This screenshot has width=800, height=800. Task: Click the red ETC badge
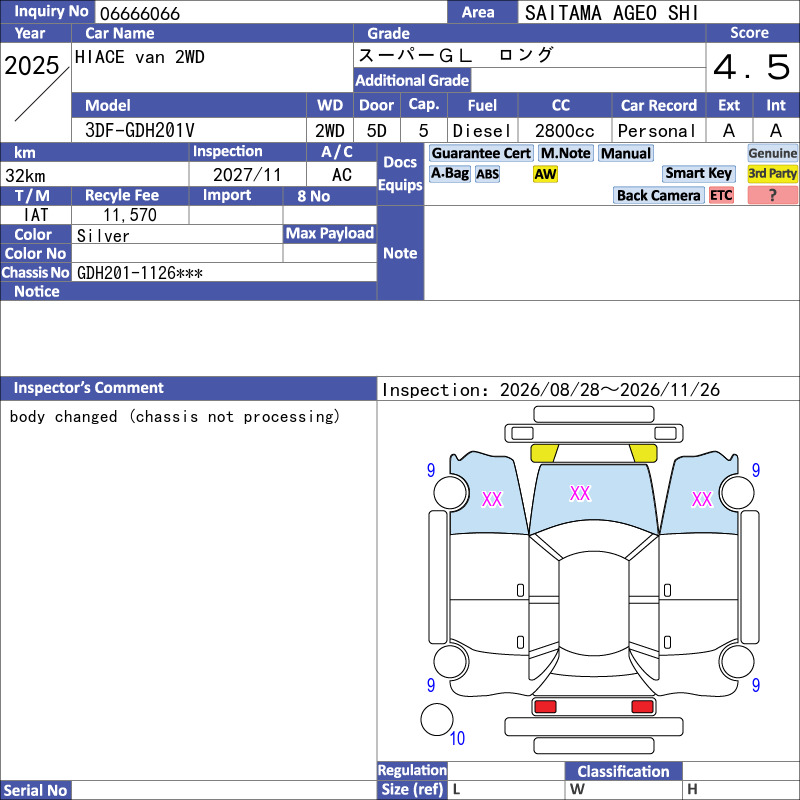(x=721, y=195)
